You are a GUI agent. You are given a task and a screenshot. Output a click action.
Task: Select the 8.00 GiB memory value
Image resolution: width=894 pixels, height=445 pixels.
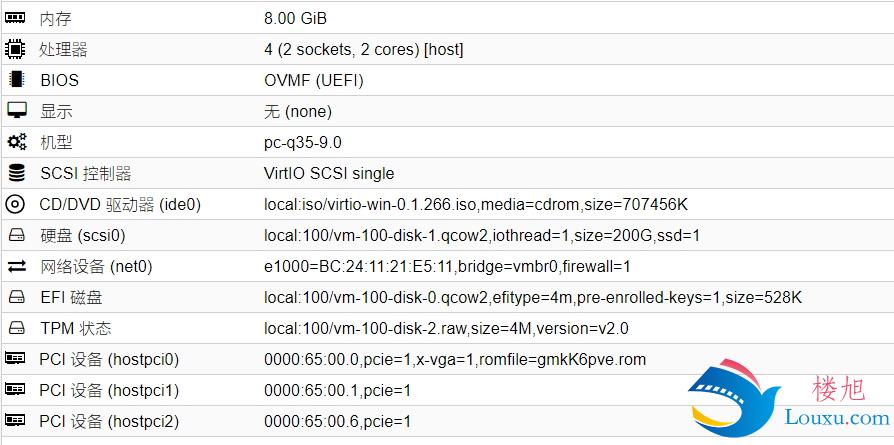pos(295,19)
